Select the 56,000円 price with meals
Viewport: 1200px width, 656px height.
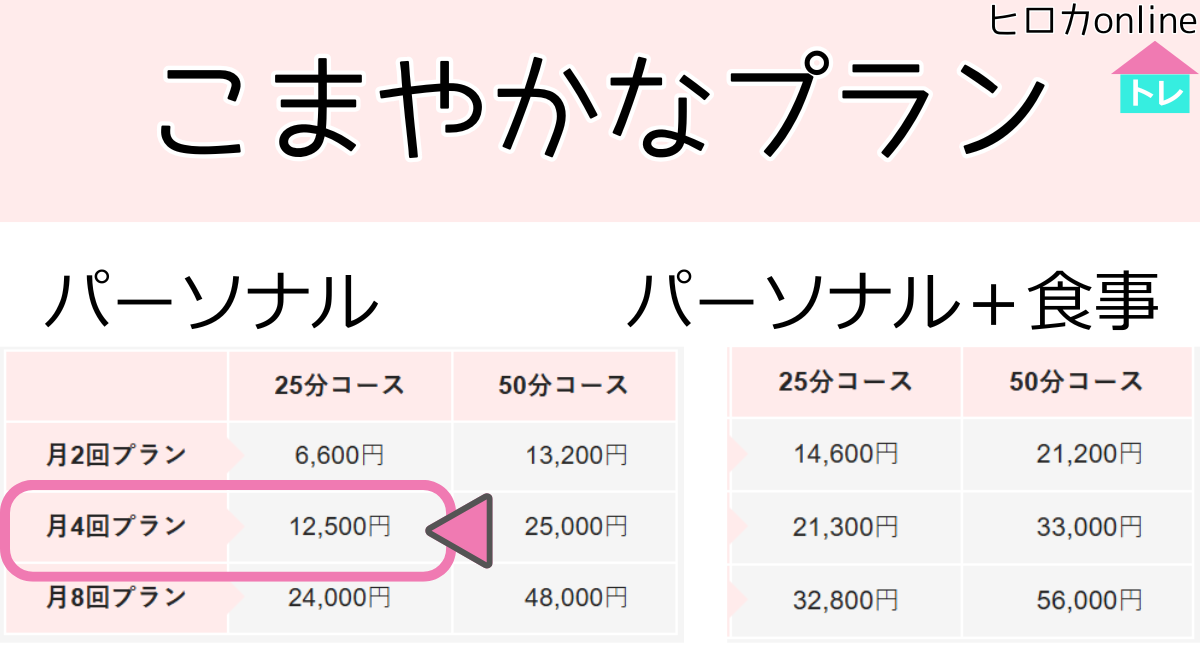[x=1089, y=599]
